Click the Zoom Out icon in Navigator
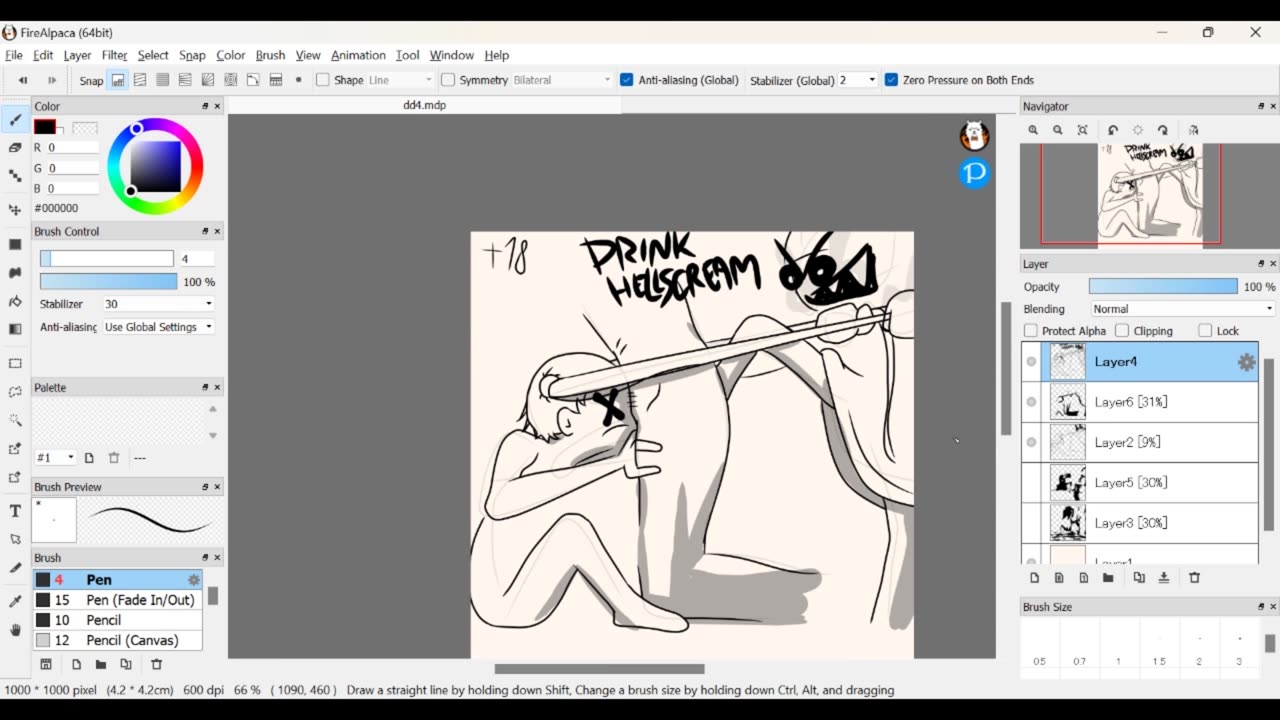Image resolution: width=1280 pixels, height=720 pixels. [1057, 130]
